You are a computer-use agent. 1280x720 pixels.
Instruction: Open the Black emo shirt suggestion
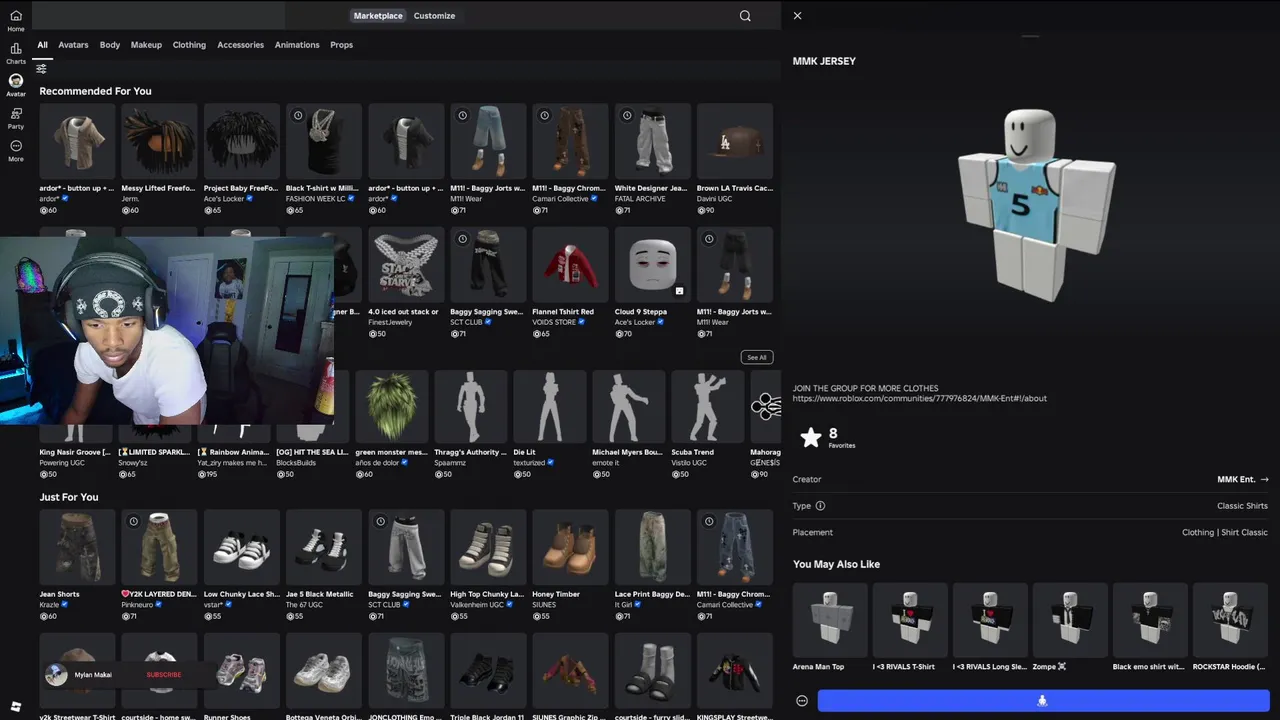[1150, 627]
